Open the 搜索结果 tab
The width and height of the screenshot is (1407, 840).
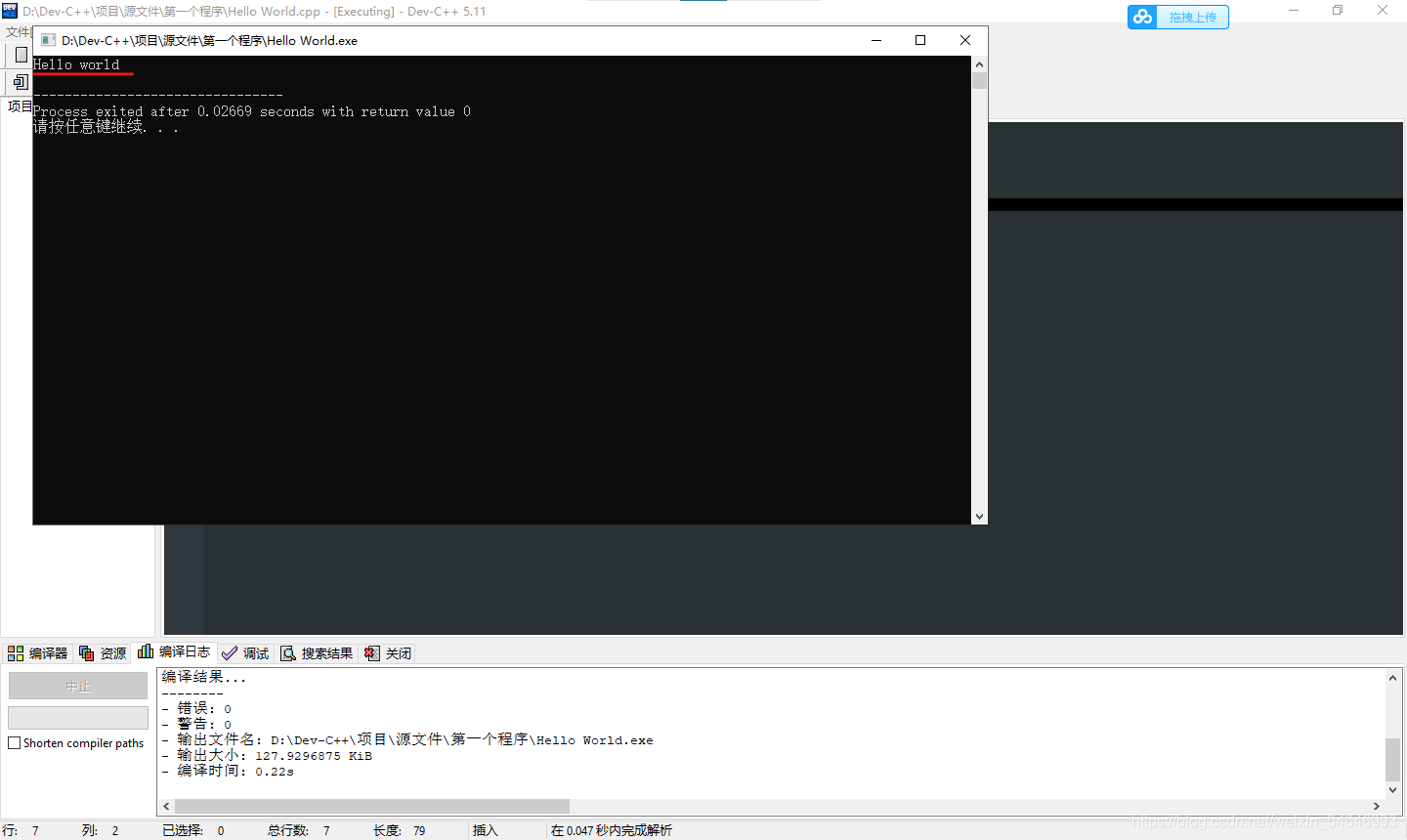[x=317, y=653]
